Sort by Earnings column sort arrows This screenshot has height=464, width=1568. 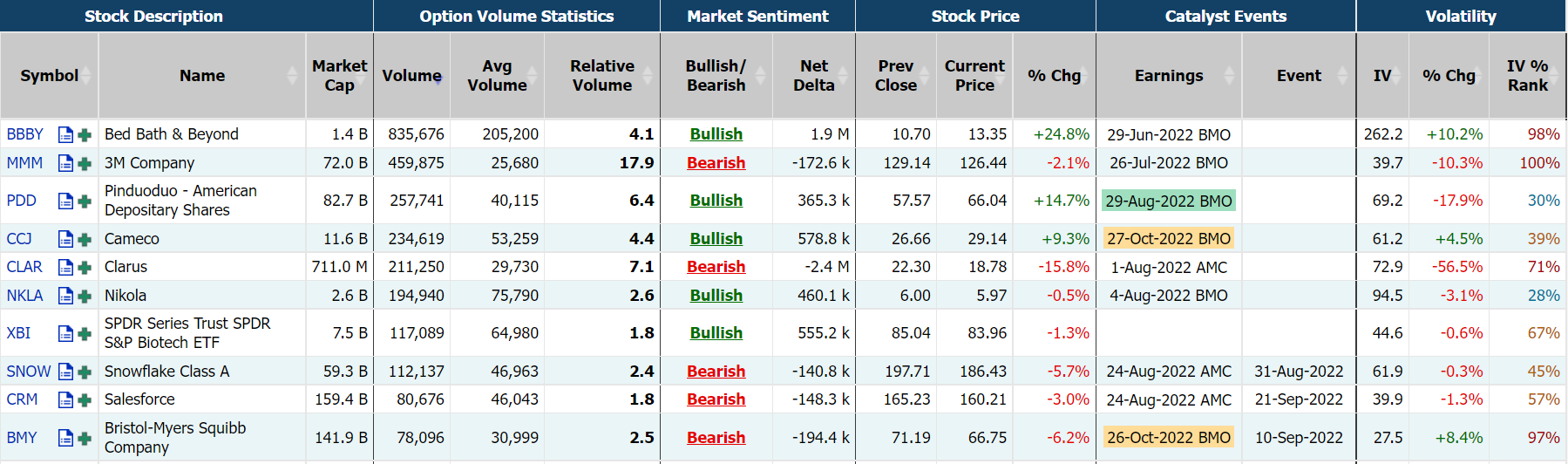tap(1229, 76)
